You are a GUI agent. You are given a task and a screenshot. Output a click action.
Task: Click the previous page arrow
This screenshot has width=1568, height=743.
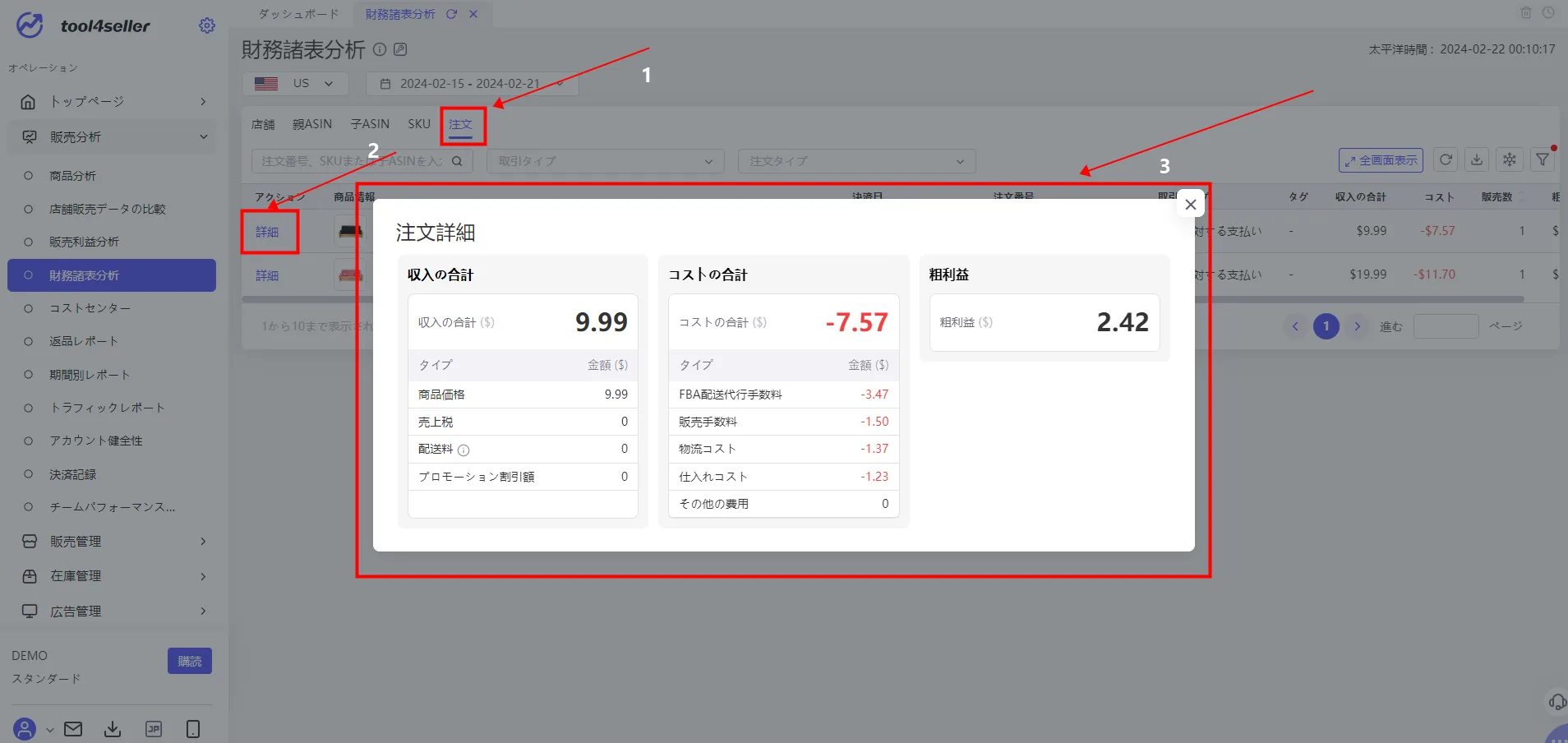click(1295, 326)
